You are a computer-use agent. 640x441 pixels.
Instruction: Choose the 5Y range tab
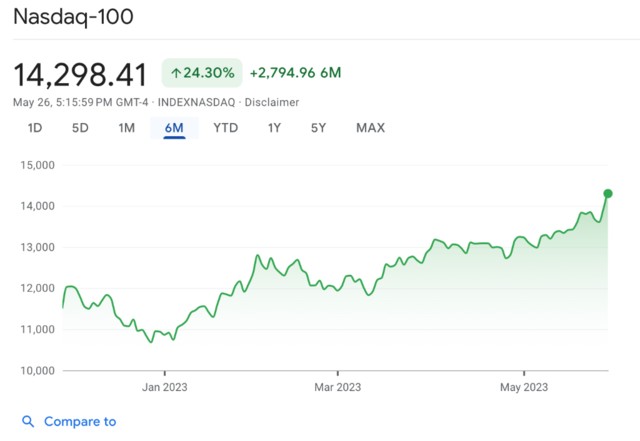point(318,128)
